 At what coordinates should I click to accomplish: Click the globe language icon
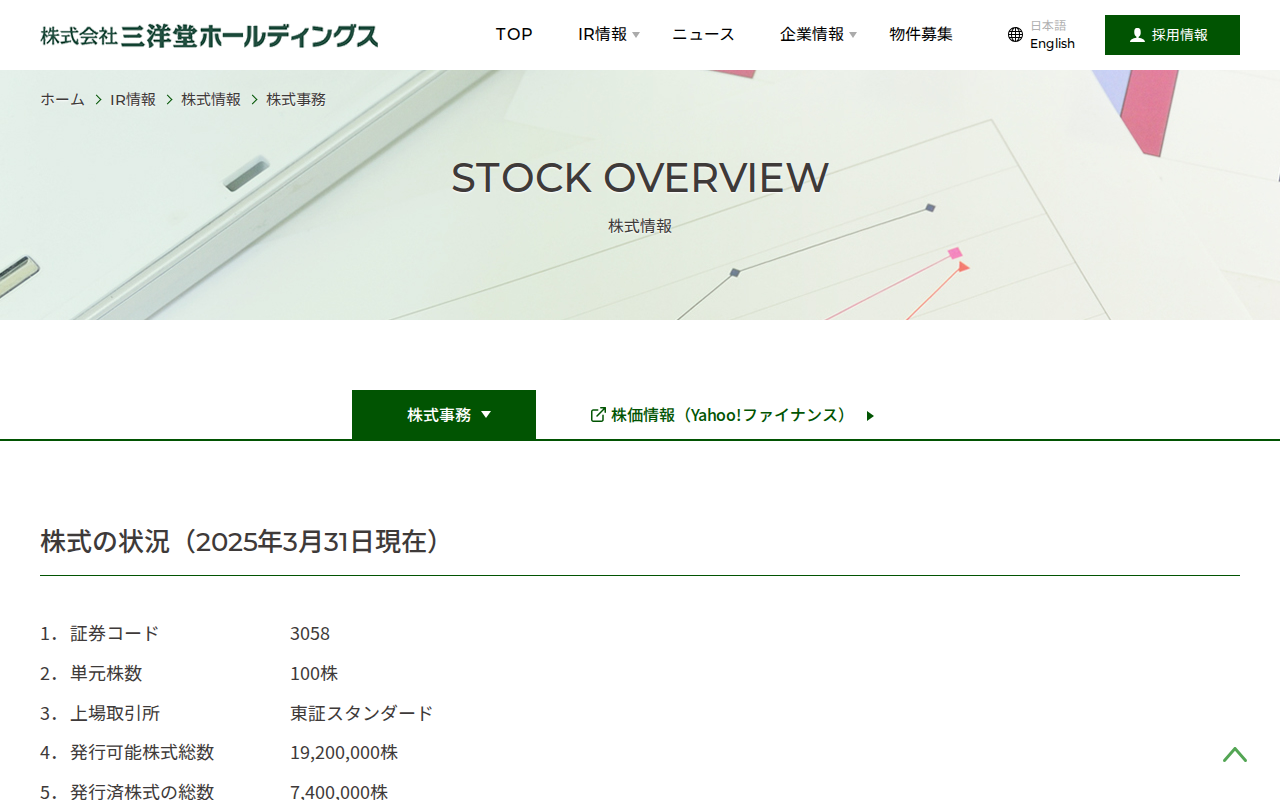coord(1015,35)
